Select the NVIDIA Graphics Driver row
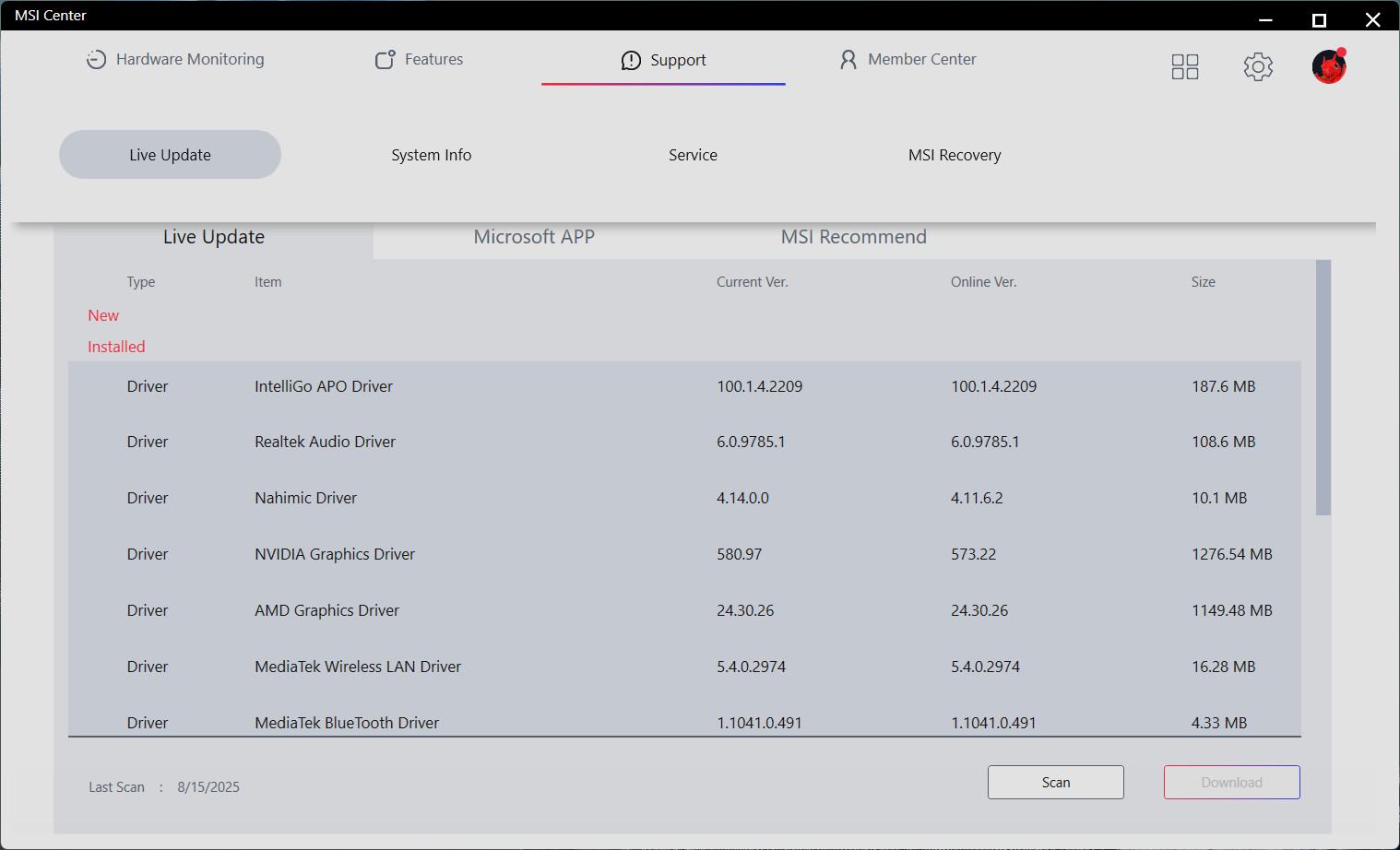1400x850 pixels. coord(684,554)
